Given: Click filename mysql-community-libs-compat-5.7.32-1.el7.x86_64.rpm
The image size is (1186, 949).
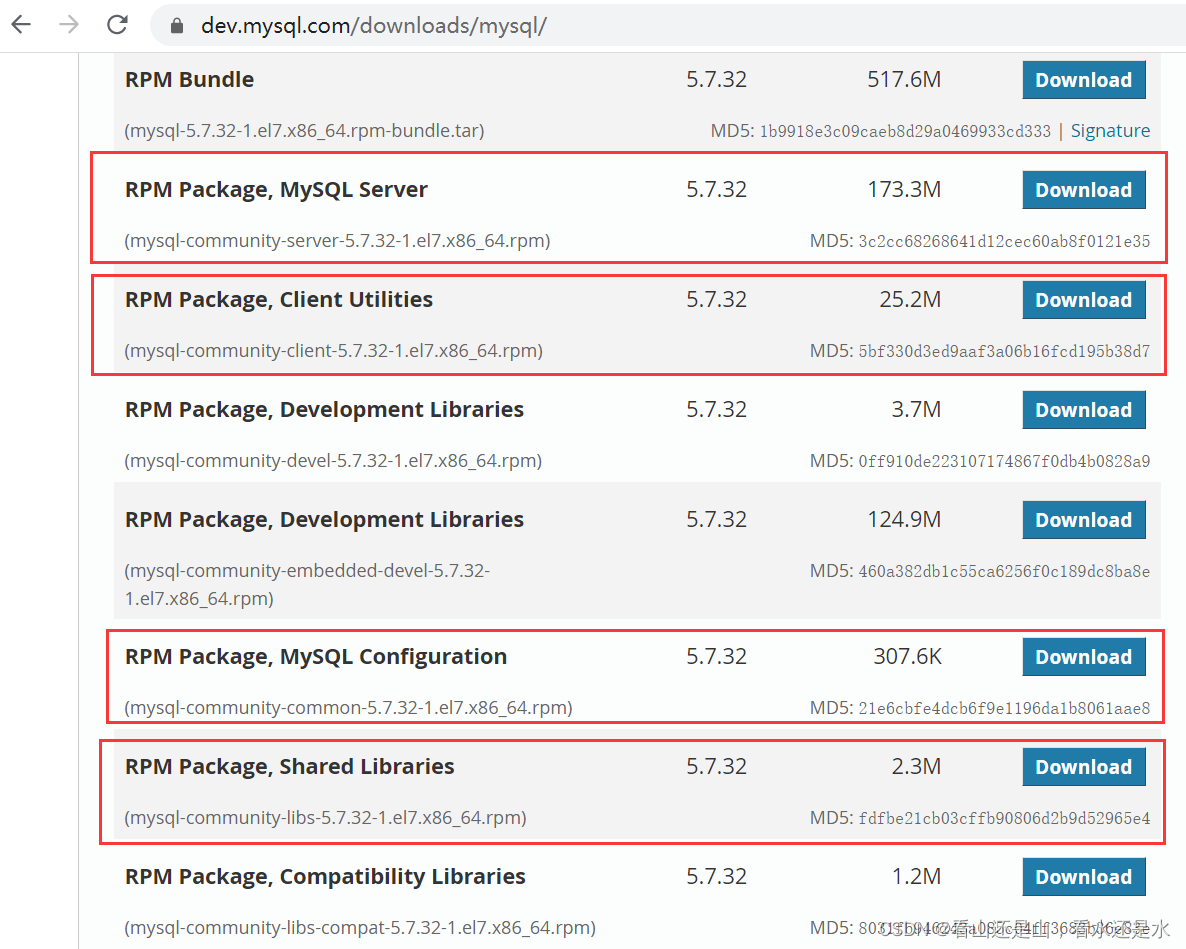Looking at the screenshot, I should click(360, 928).
